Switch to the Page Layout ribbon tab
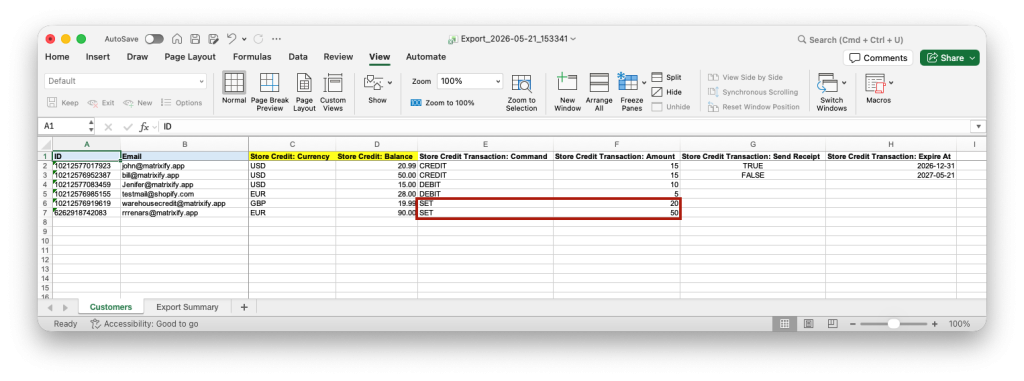 pos(190,57)
